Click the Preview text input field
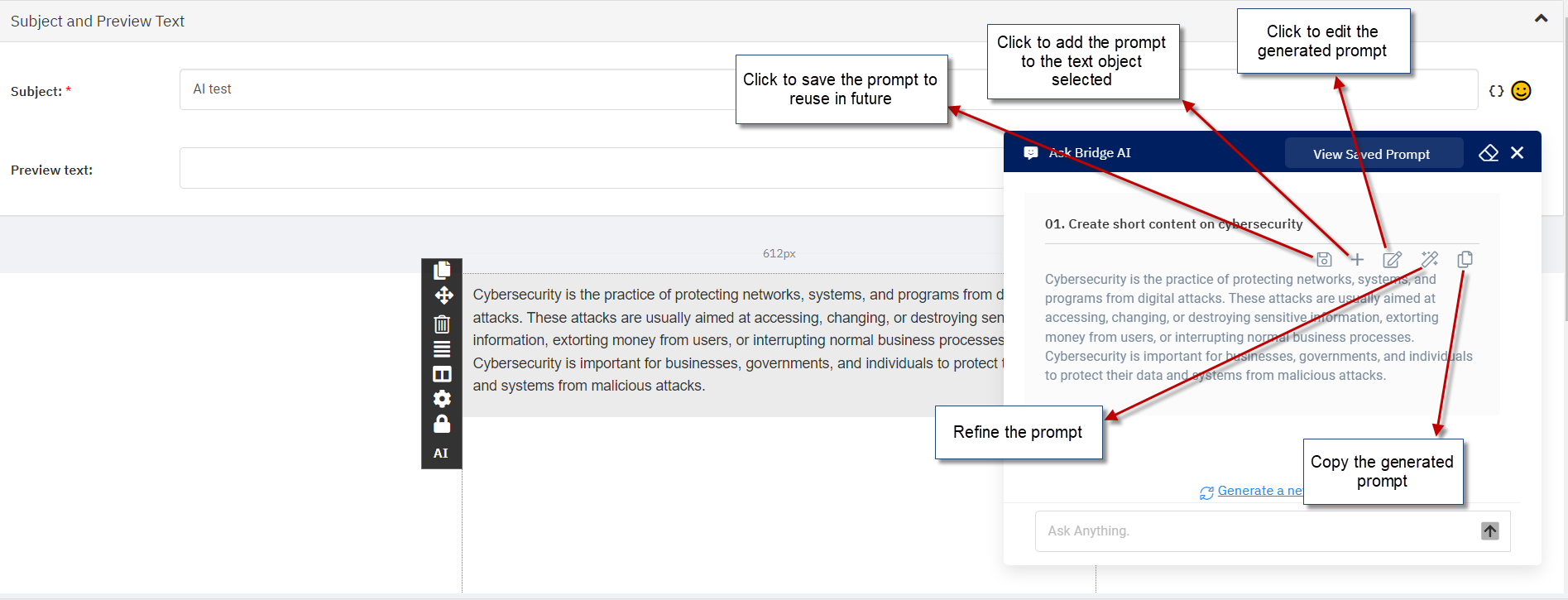 coord(592,168)
